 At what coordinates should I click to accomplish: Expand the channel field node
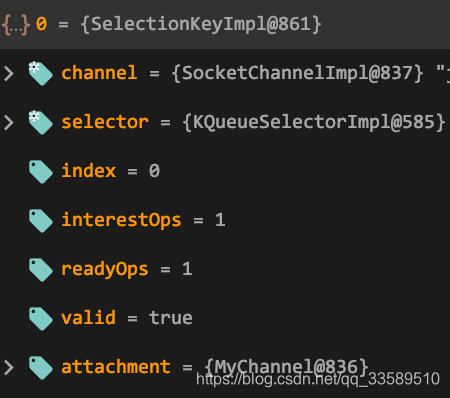[x=9, y=73]
